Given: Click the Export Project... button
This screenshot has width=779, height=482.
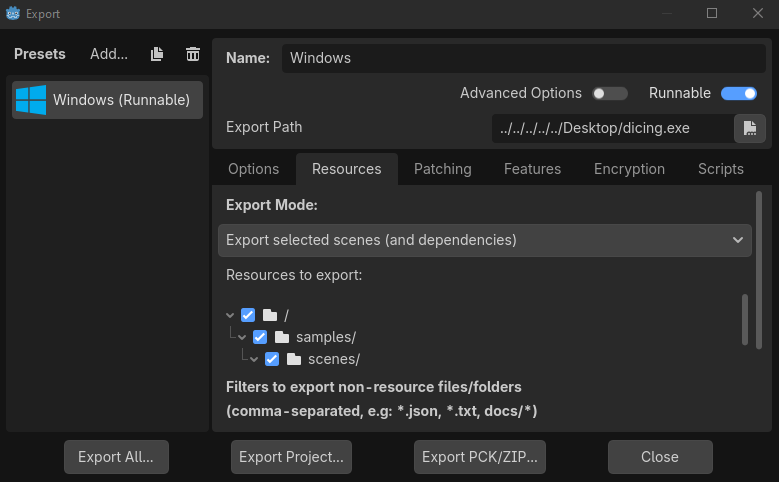Looking at the screenshot, I should click(291, 457).
